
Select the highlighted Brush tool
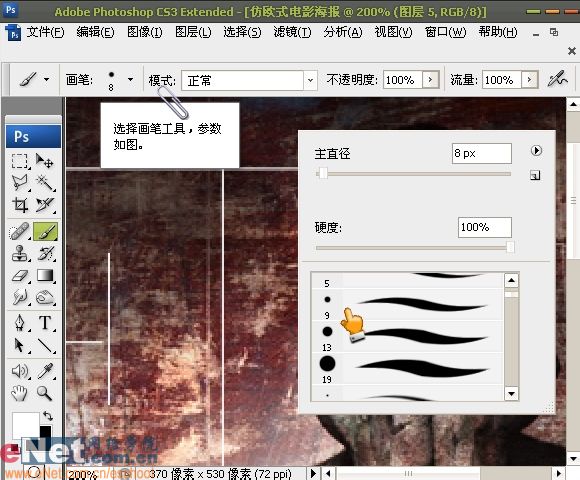[45, 232]
